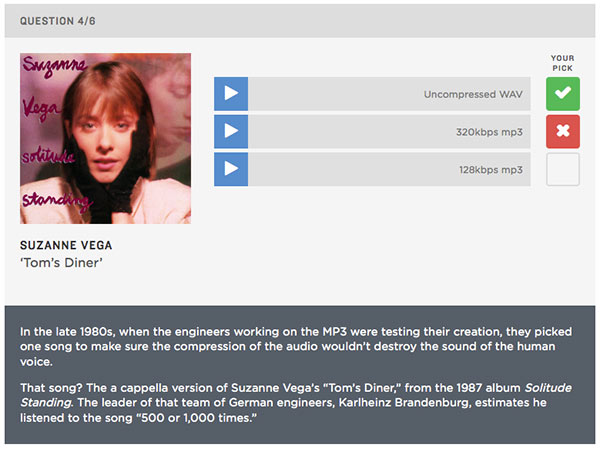Play the 128kbps mp3 sample
Viewport: 600px width, 451px height.
231,169
